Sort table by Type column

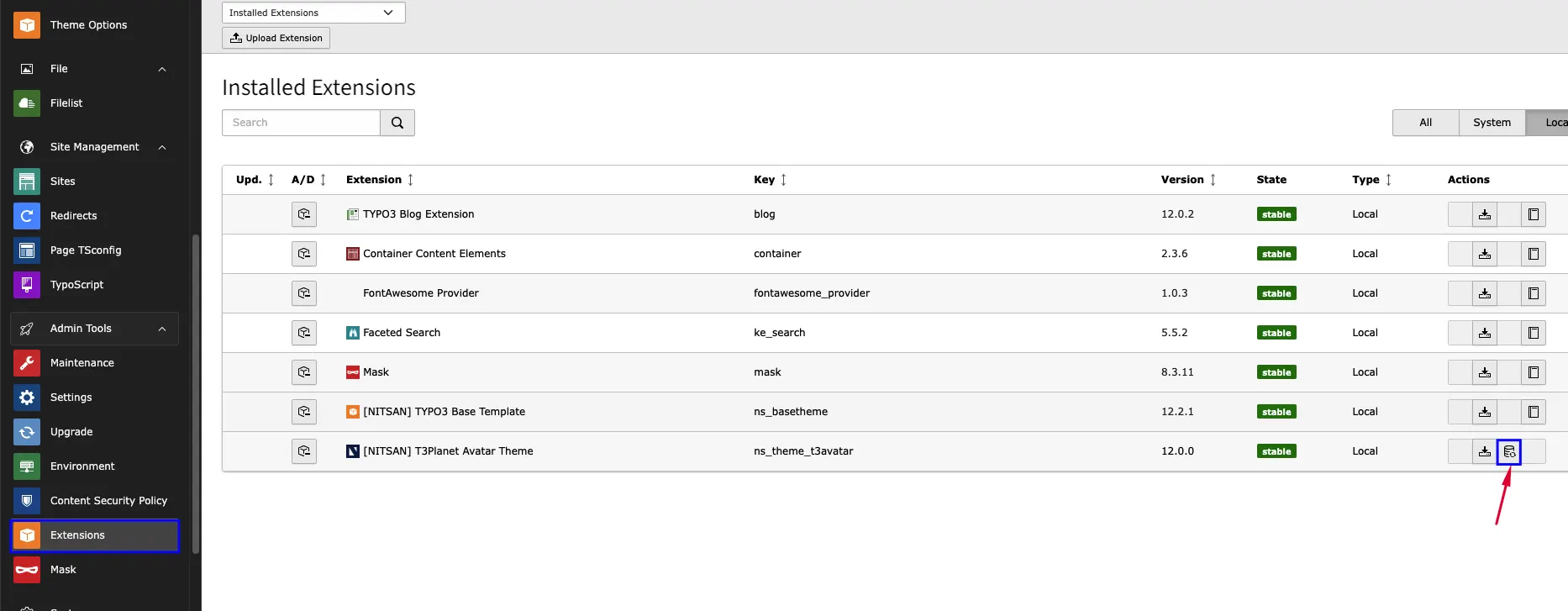pos(1372,180)
